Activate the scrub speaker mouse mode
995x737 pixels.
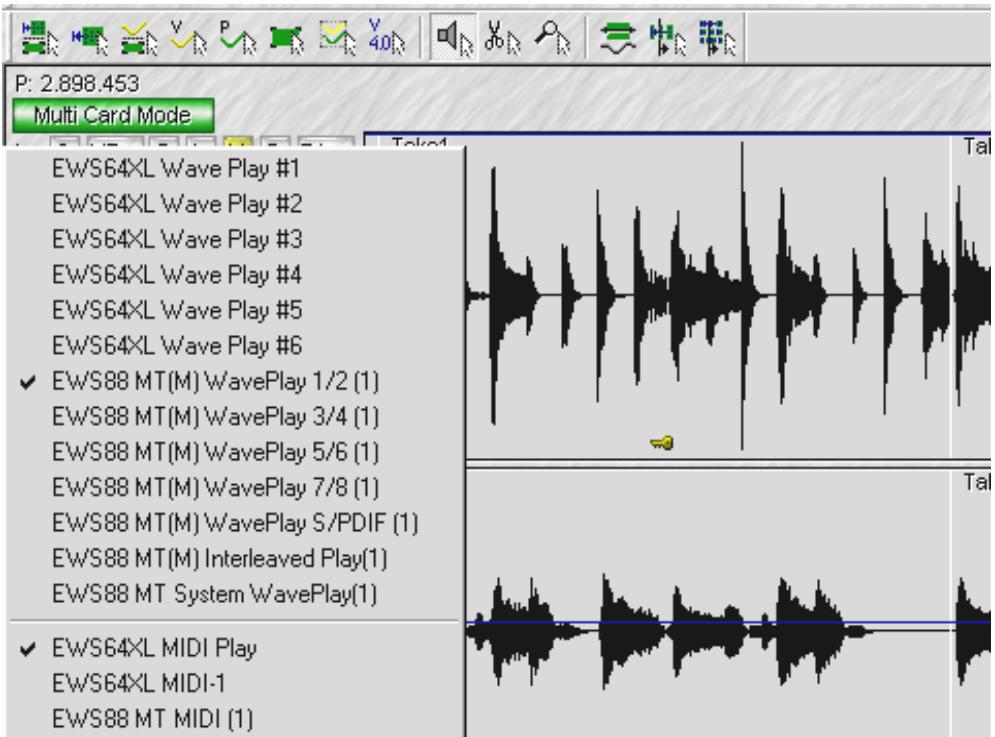pos(454,37)
